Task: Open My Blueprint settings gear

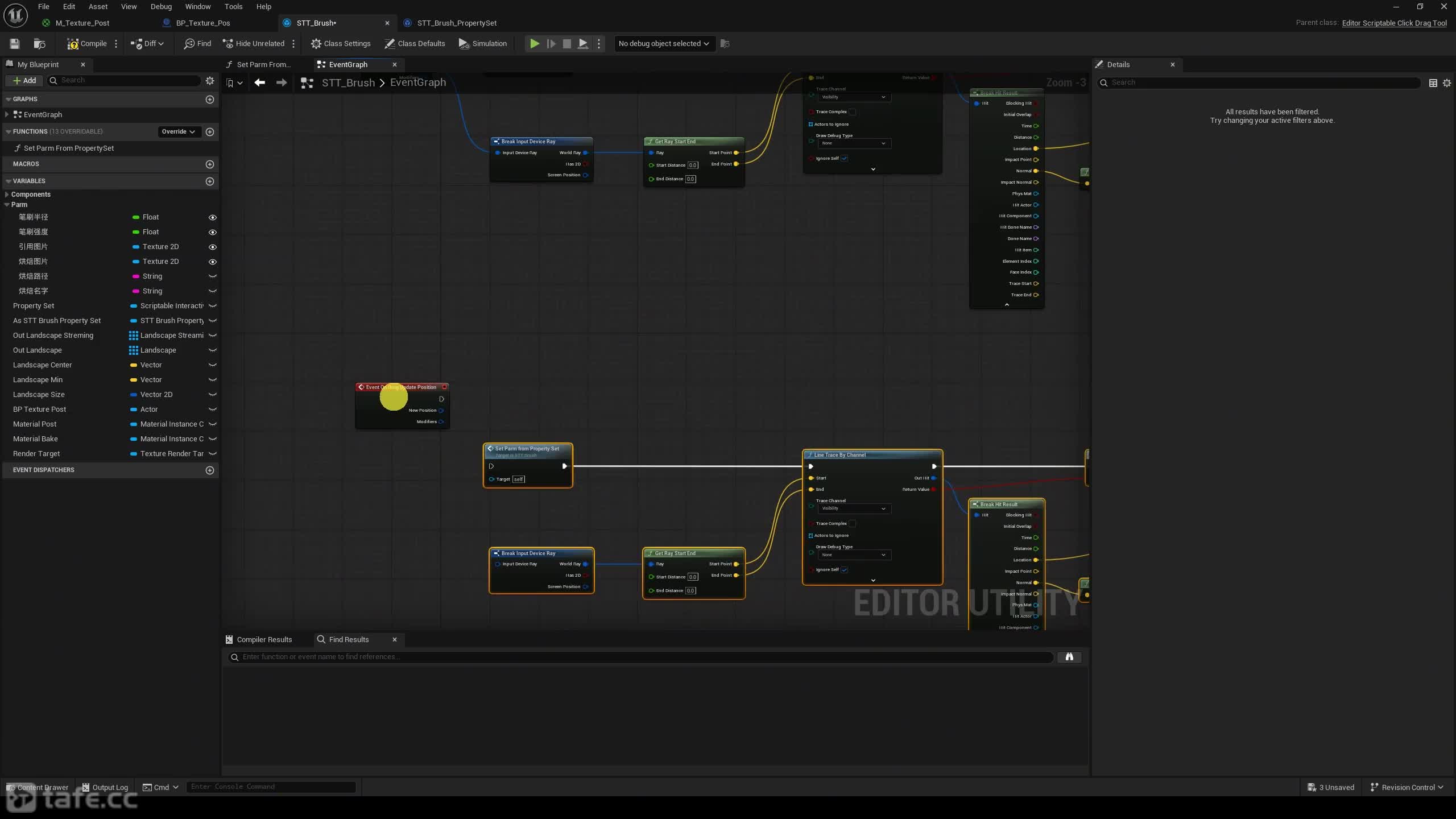Action: 210,81
